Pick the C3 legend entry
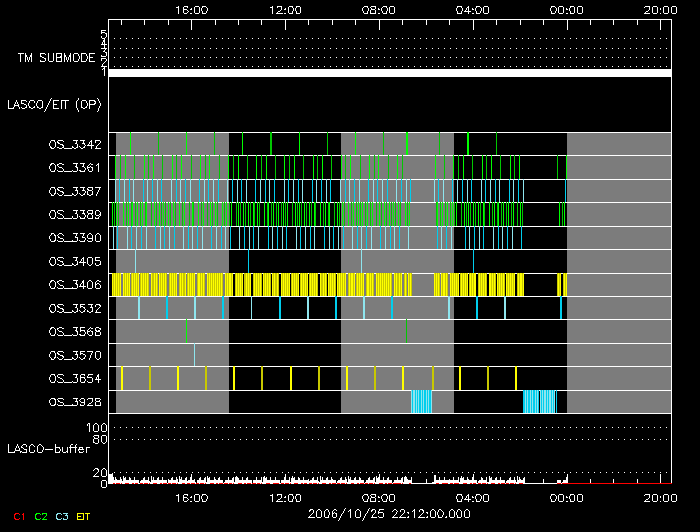 pos(64,517)
